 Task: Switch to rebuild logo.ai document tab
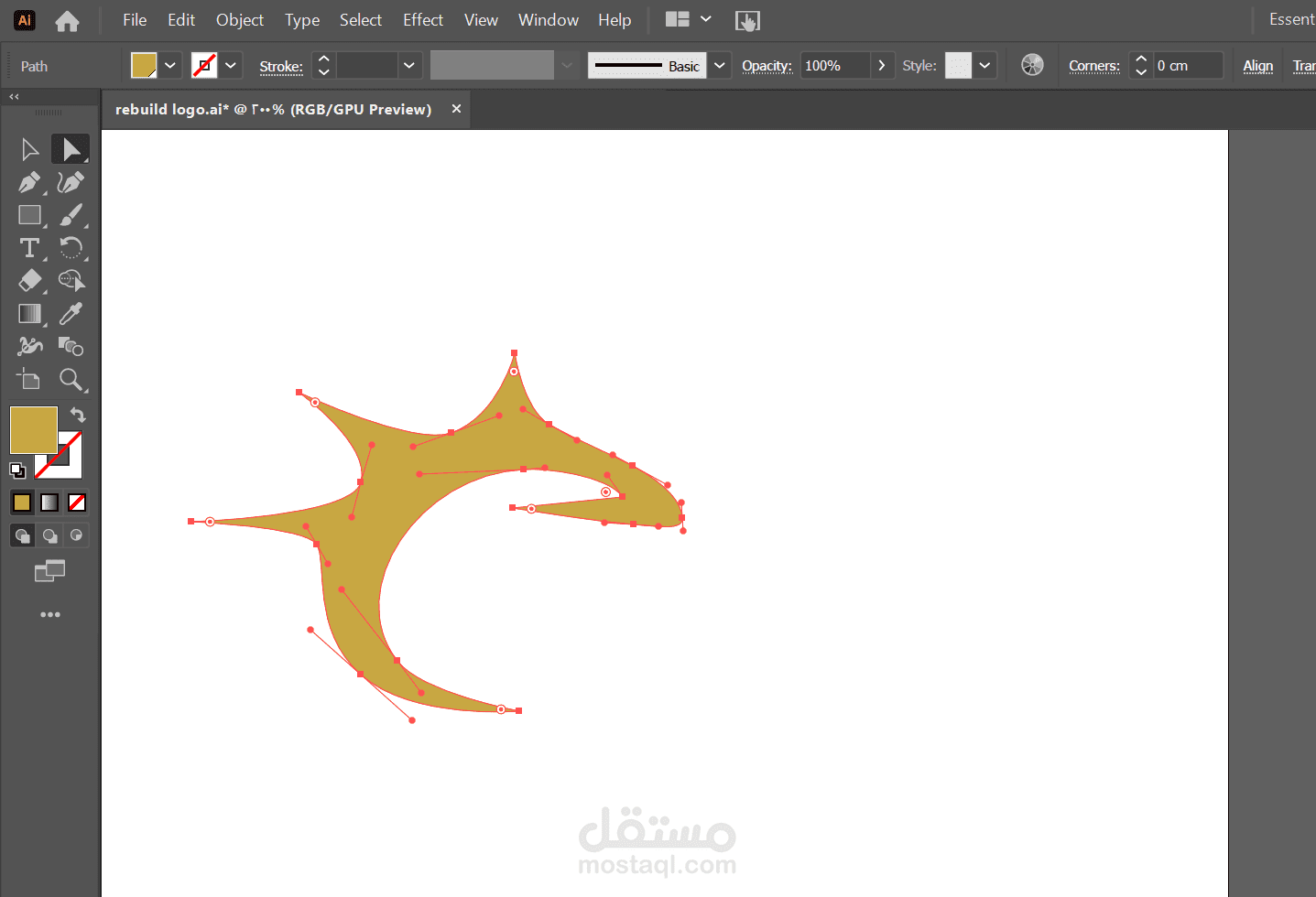pyautogui.click(x=273, y=109)
